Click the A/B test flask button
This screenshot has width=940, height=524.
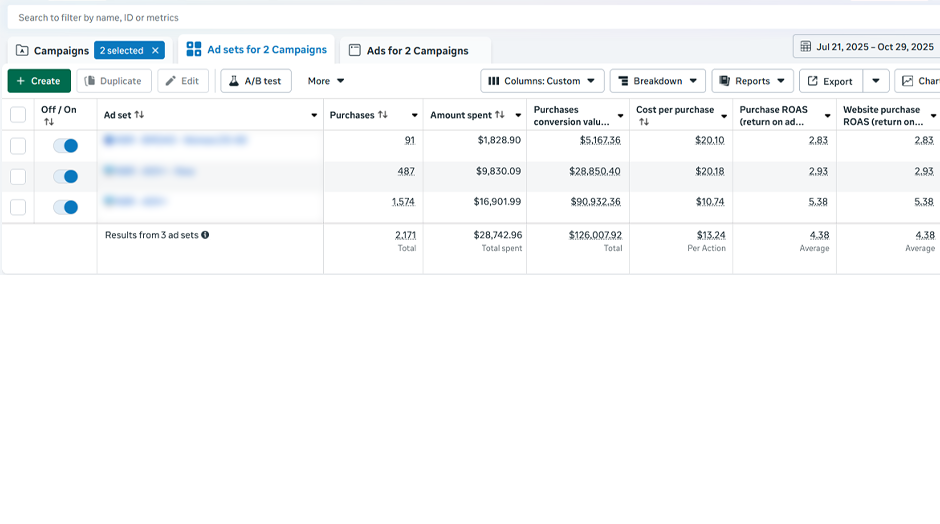[256, 81]
